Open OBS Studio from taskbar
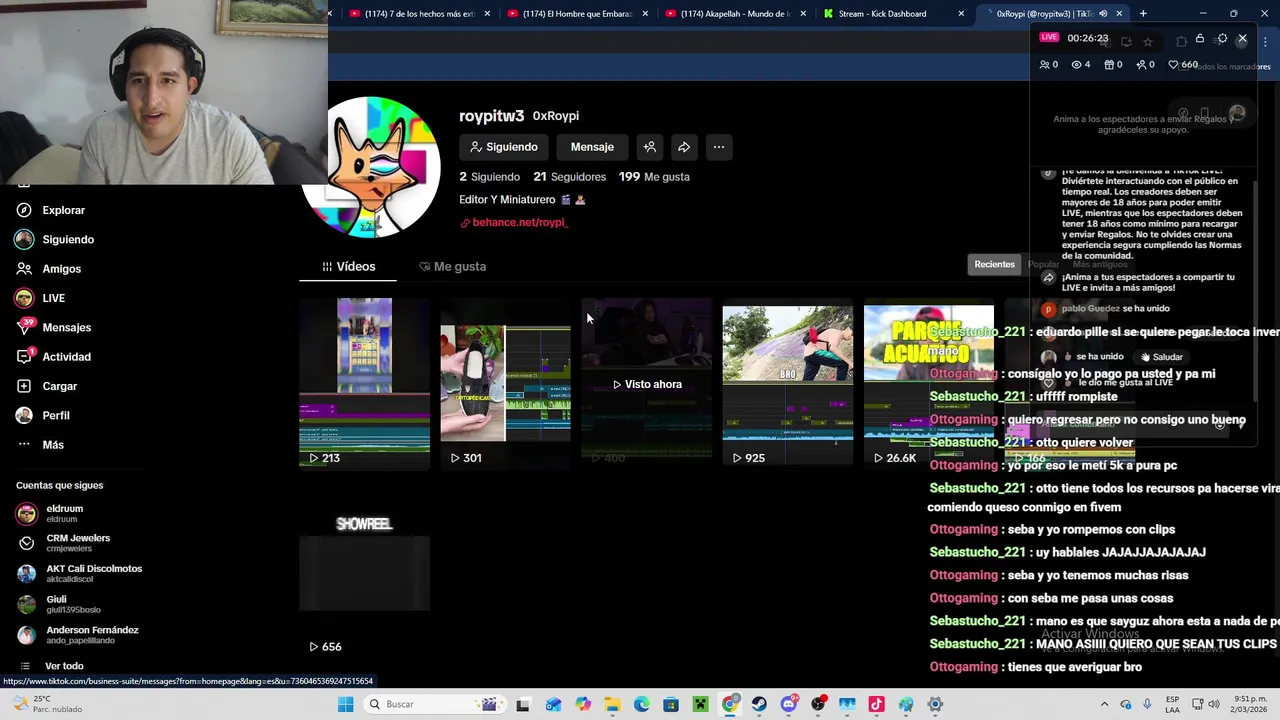This screenshot has height=720, width=1280. pyautogui.click(x=818, y=704)
